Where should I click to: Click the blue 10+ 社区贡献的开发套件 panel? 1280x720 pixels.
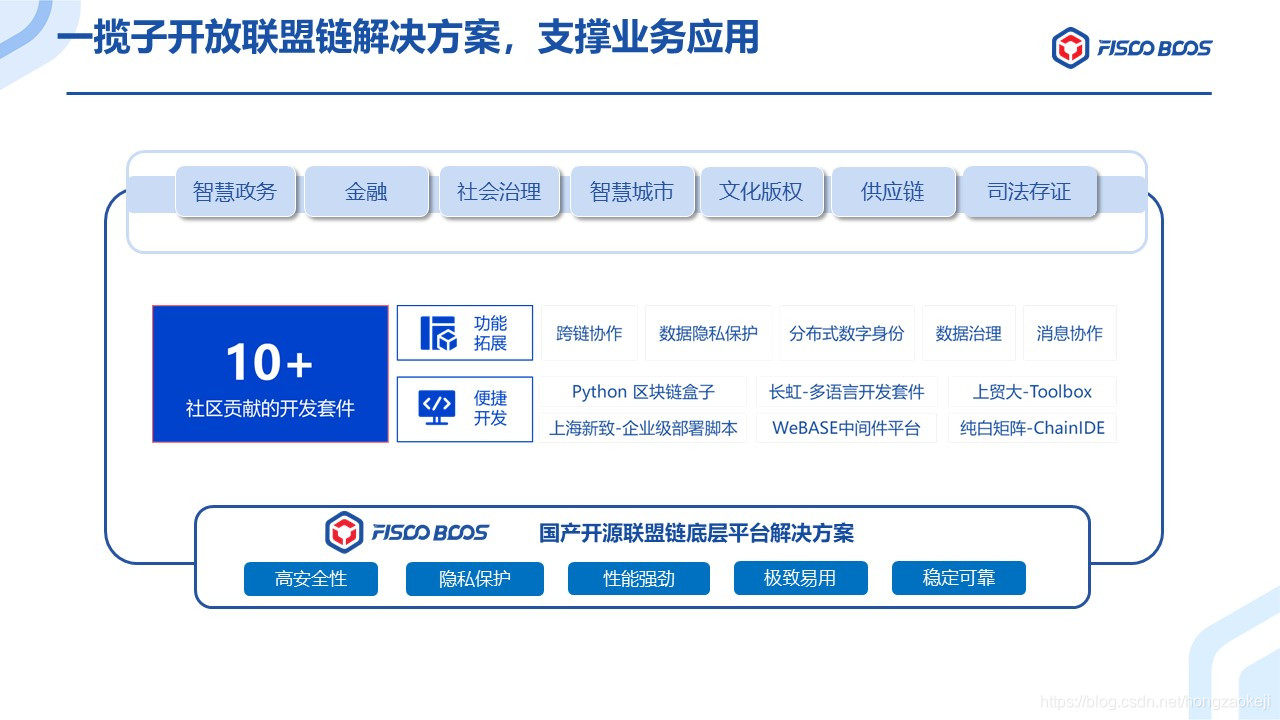coord(270,373)
